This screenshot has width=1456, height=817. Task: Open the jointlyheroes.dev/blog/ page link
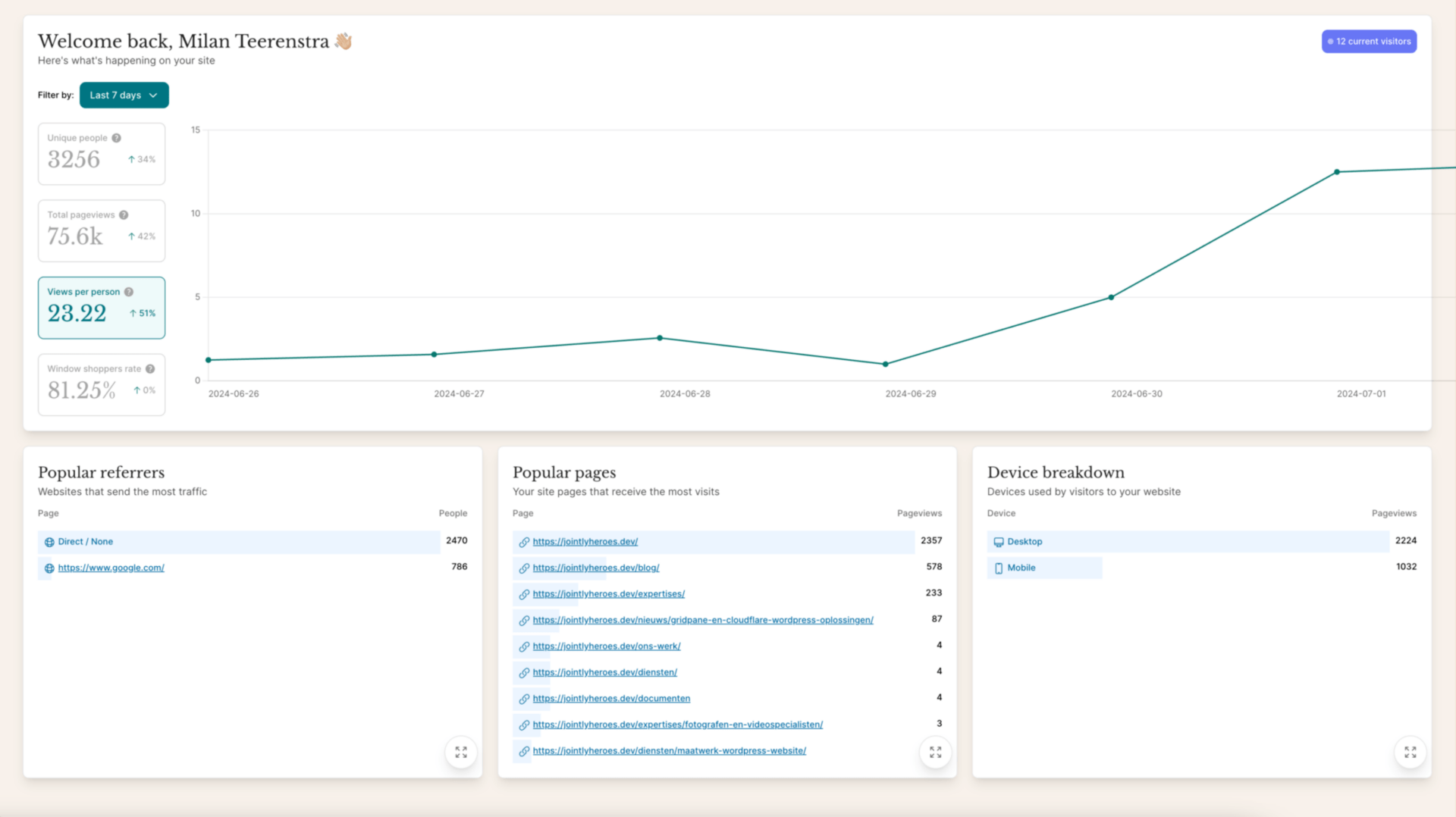595,568
